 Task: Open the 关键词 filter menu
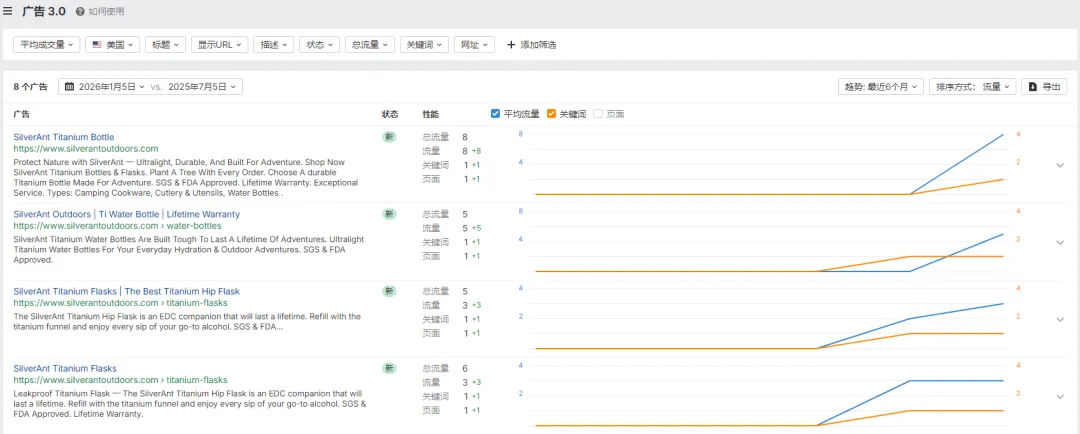[424, 45]
